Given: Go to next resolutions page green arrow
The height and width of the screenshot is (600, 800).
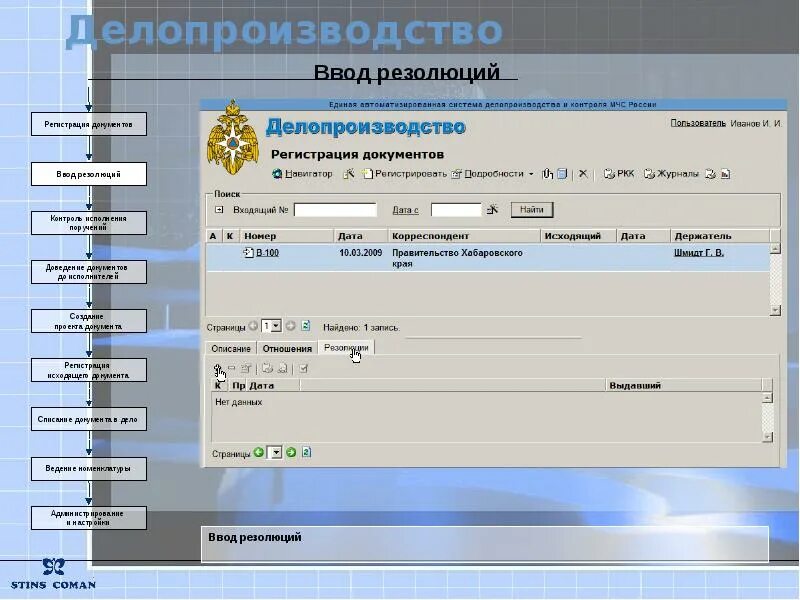Looking at the screenshot, I should point(291,452).
